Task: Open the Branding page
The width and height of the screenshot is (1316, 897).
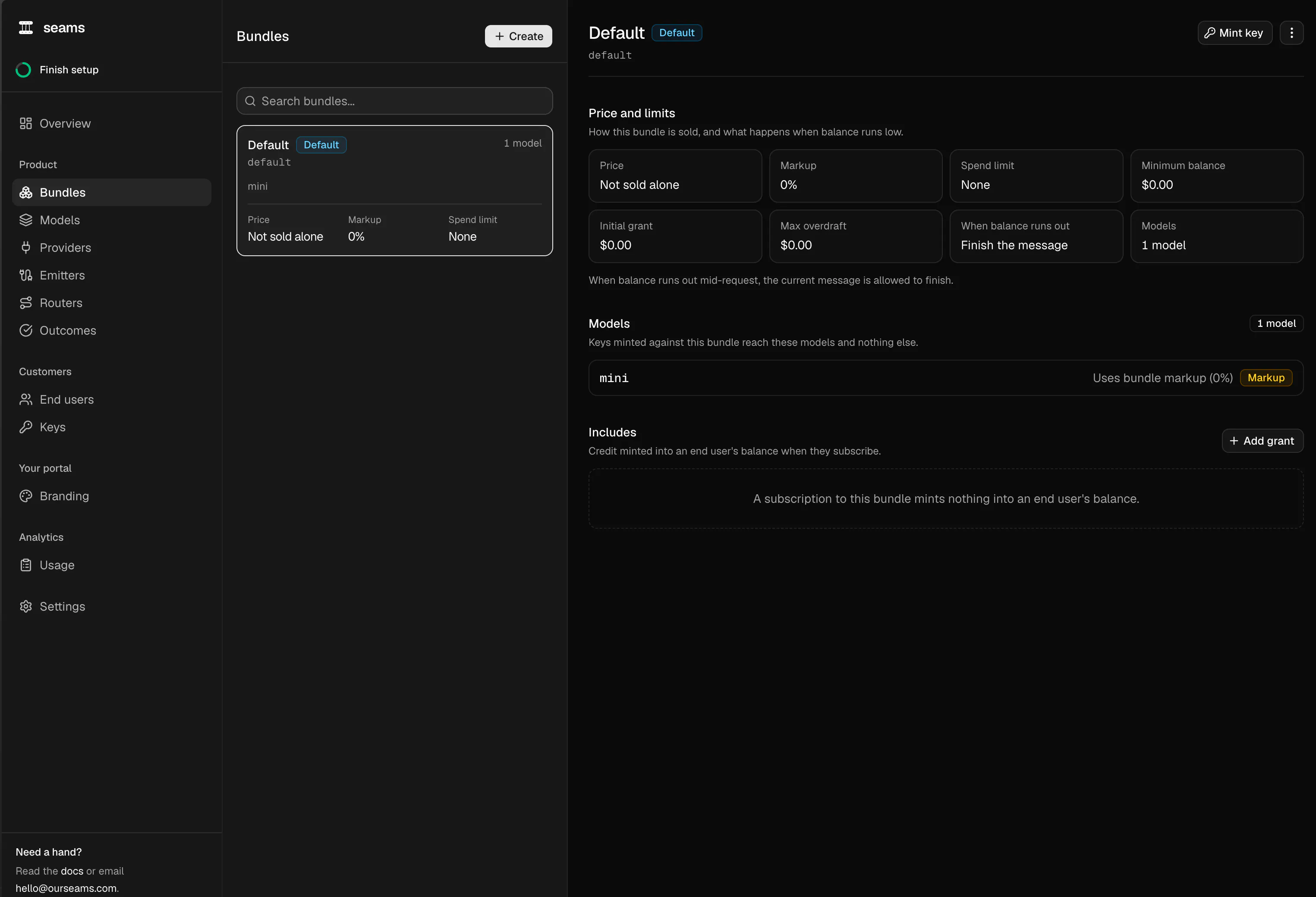Action: click(112, 496)
